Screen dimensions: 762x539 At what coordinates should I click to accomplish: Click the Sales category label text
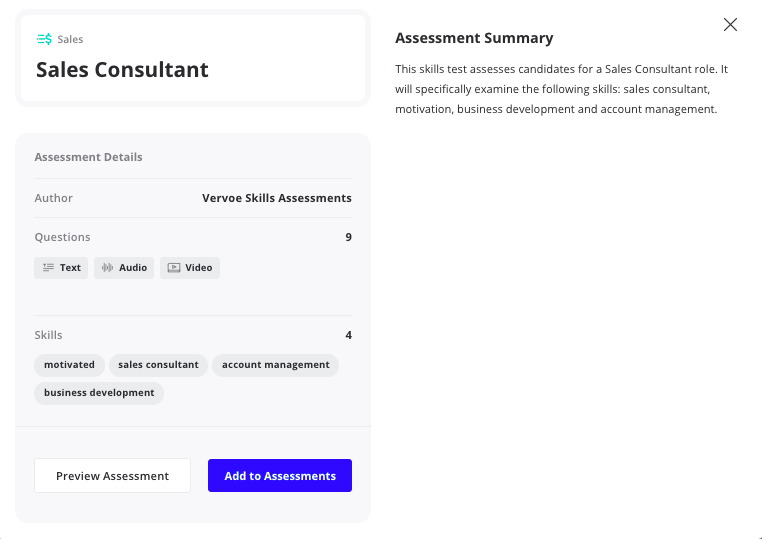70,40
